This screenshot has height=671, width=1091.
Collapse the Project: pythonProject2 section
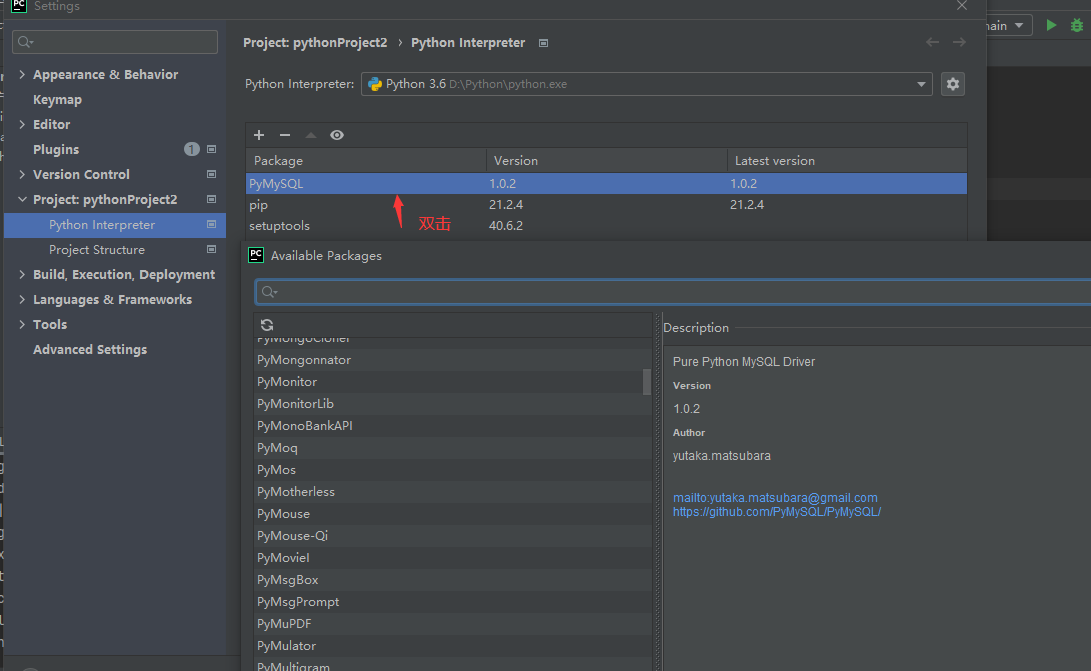point(22,200)
